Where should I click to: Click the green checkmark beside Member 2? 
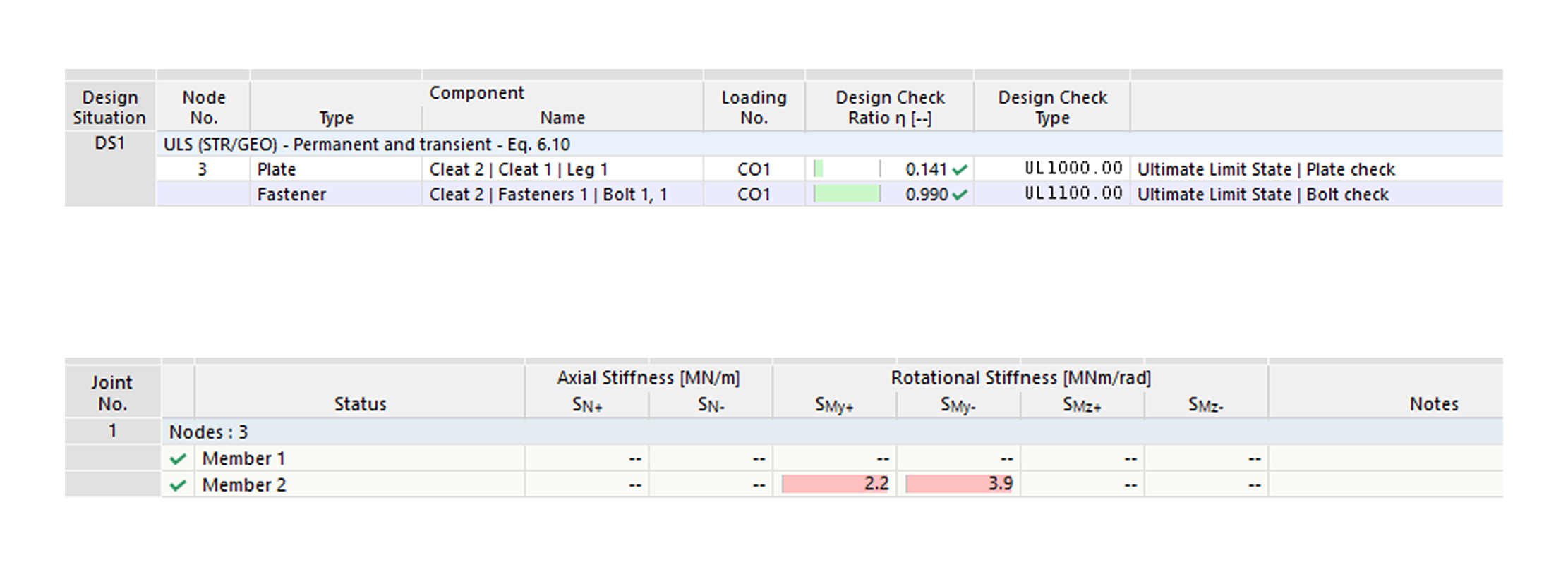coord(178,485)
